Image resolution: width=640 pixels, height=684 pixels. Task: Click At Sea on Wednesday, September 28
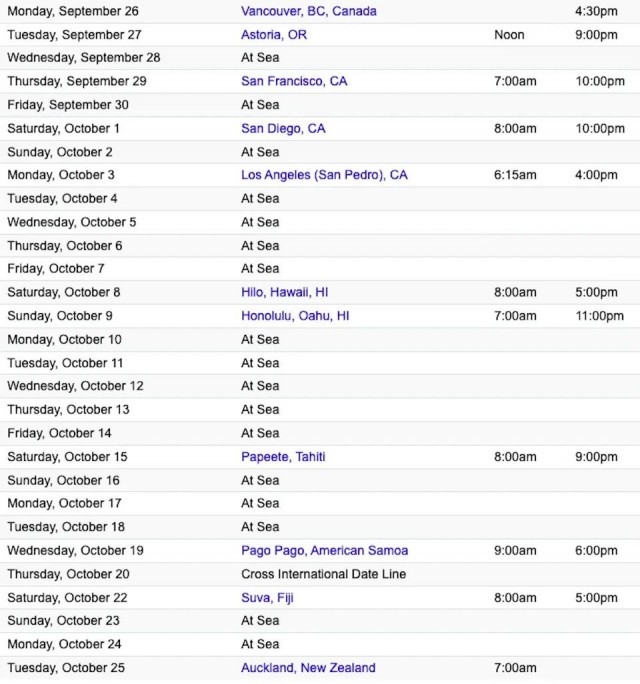[260, 58]
